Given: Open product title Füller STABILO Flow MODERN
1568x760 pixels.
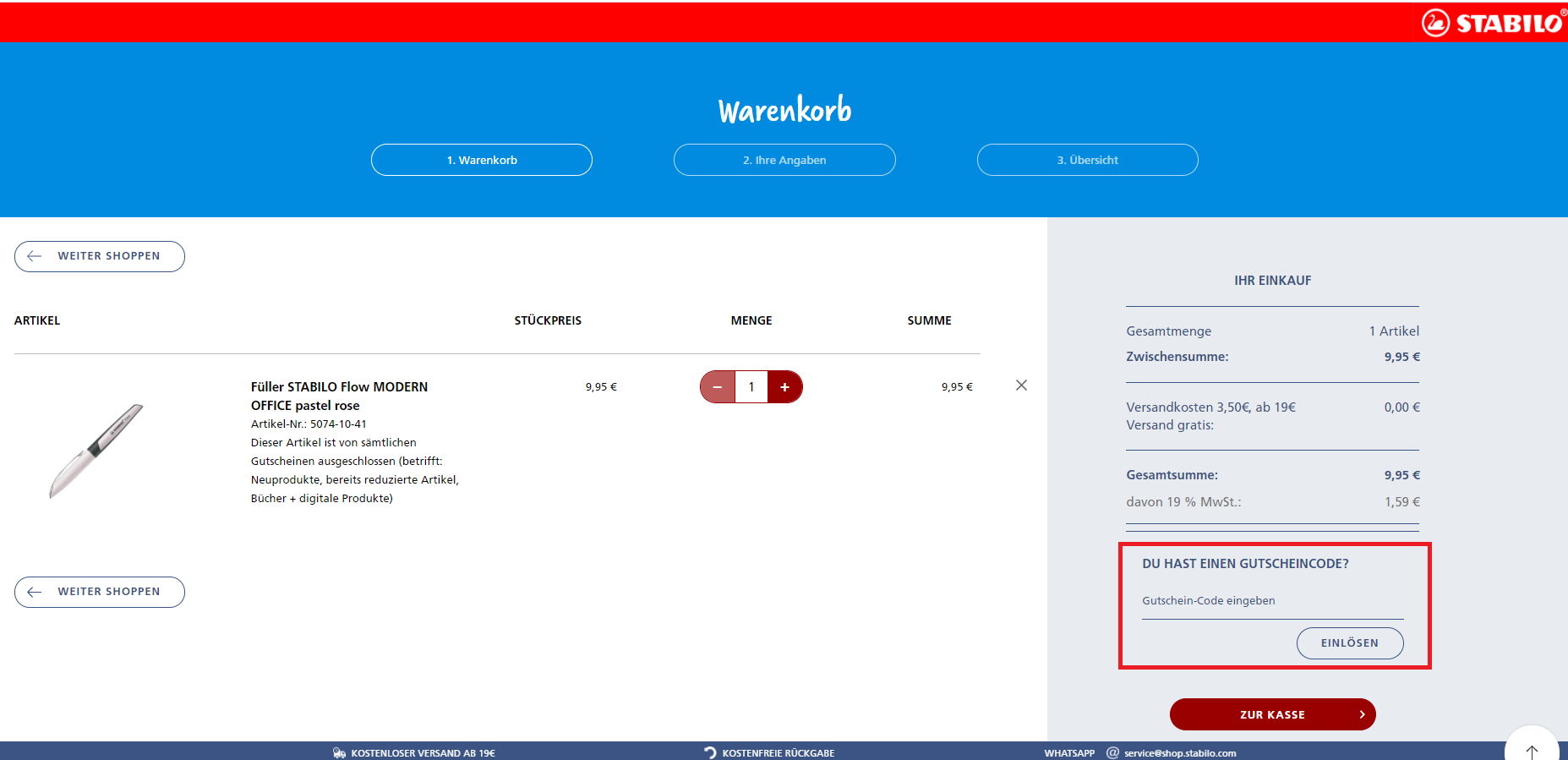Looking at the screenshot, I should pyautogui.click(x=339, y=396).
